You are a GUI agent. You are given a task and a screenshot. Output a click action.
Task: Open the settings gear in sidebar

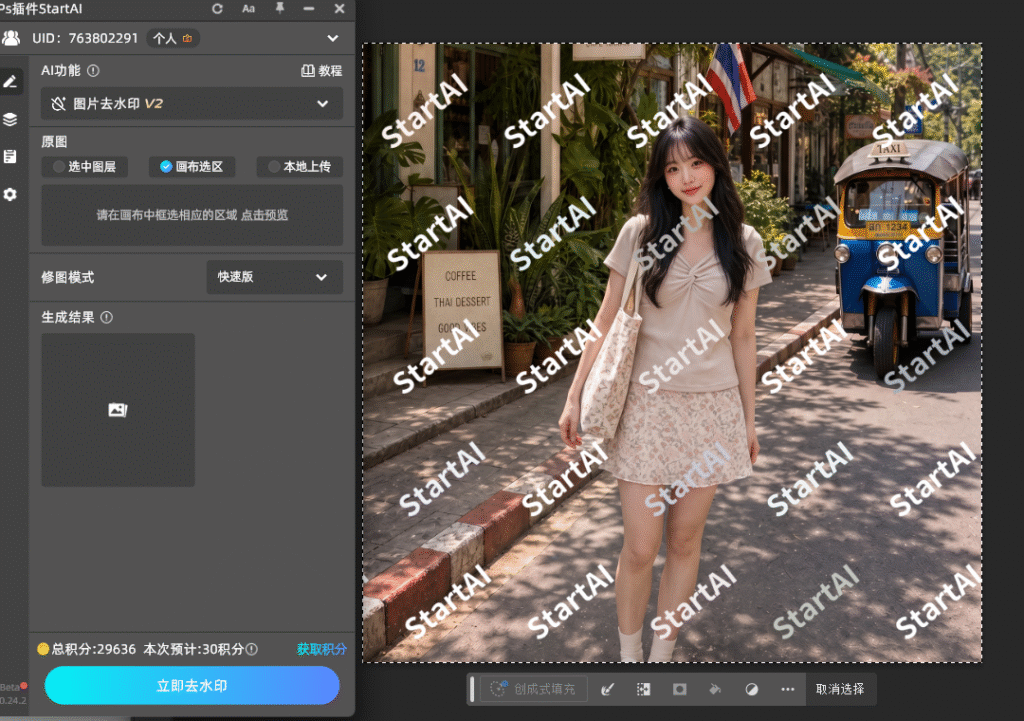click(x=10, y=195)
